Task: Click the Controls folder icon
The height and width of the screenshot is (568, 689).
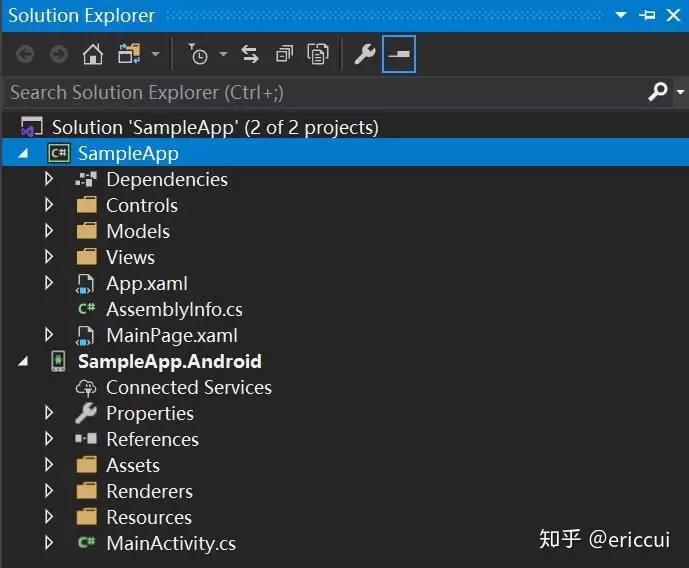Action: coord(87,205)
